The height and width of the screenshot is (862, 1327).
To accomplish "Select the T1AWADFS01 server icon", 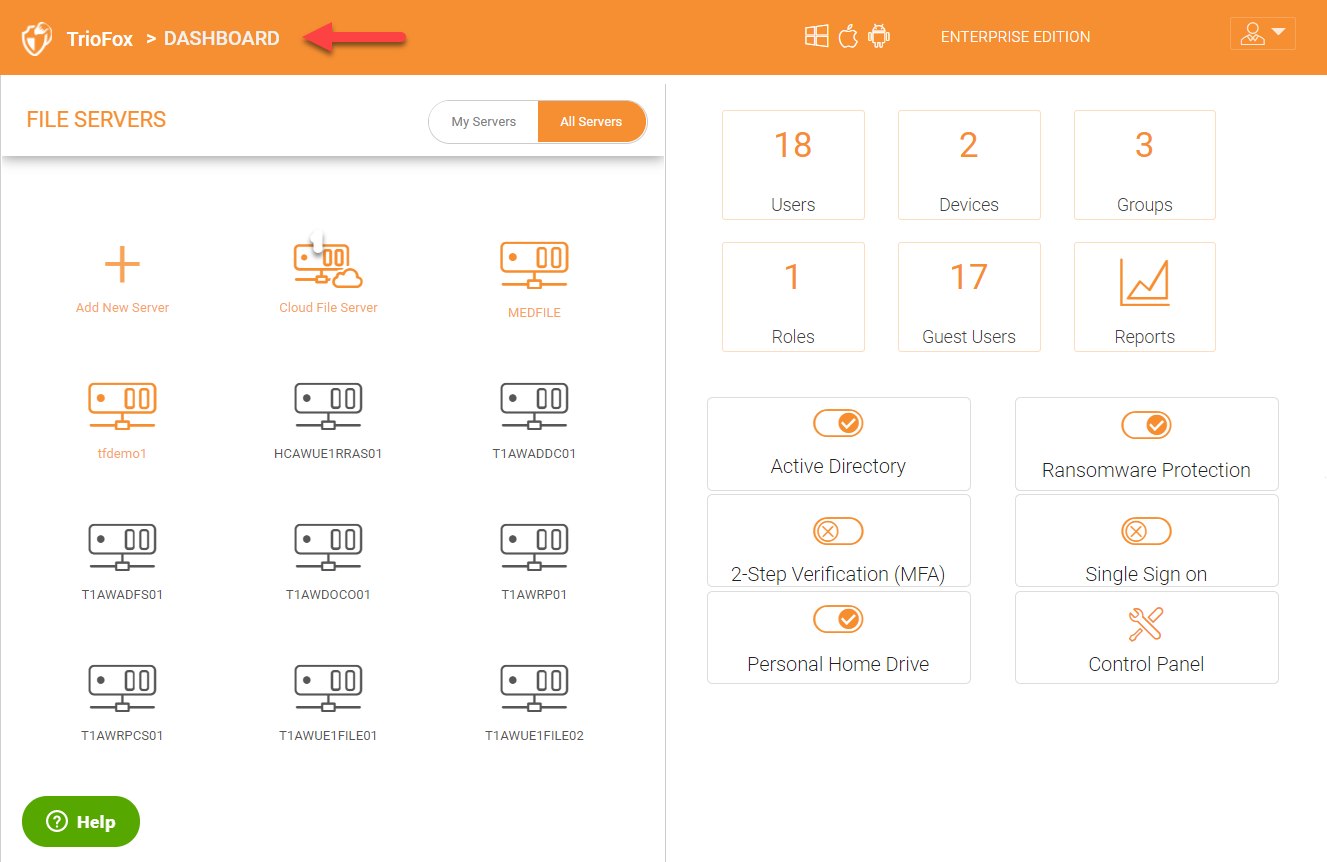I will coord(122,547).
